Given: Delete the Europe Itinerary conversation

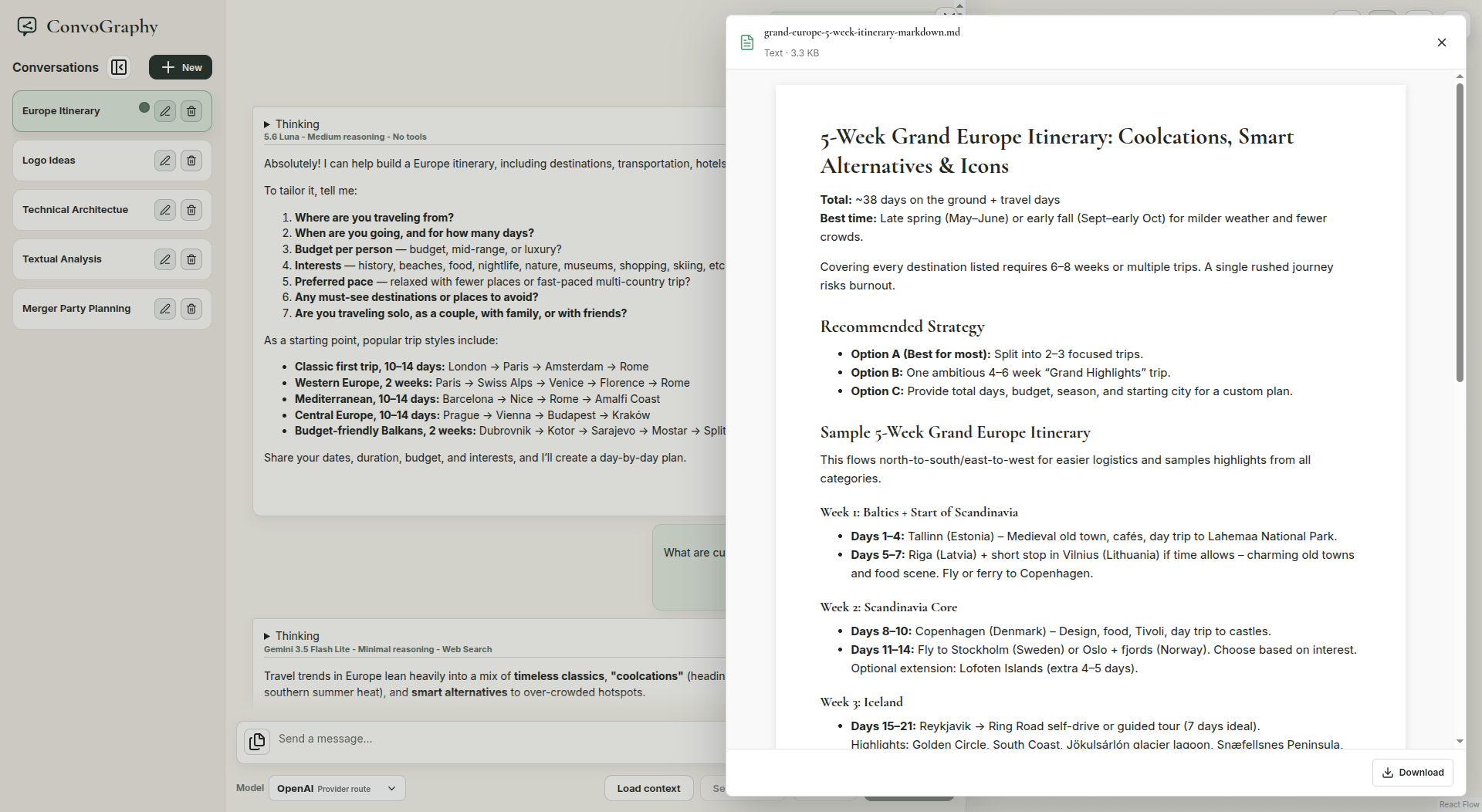Looking at the screenshot, I should 191,111.
